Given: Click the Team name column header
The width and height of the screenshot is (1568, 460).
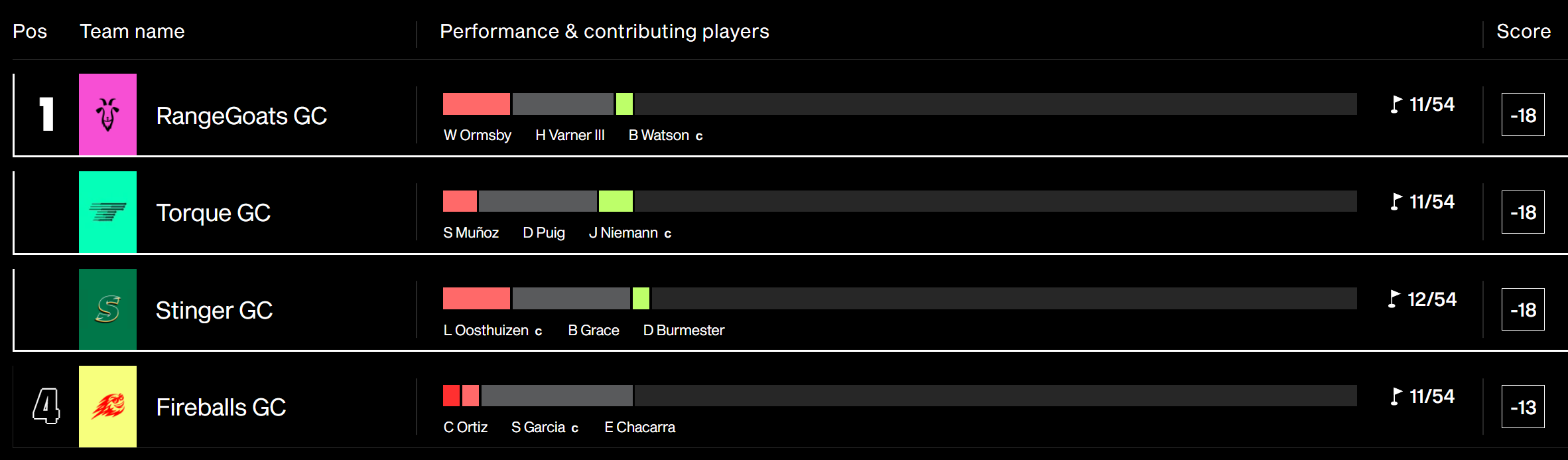Looking at the screenshot, I should pos(132,31).
